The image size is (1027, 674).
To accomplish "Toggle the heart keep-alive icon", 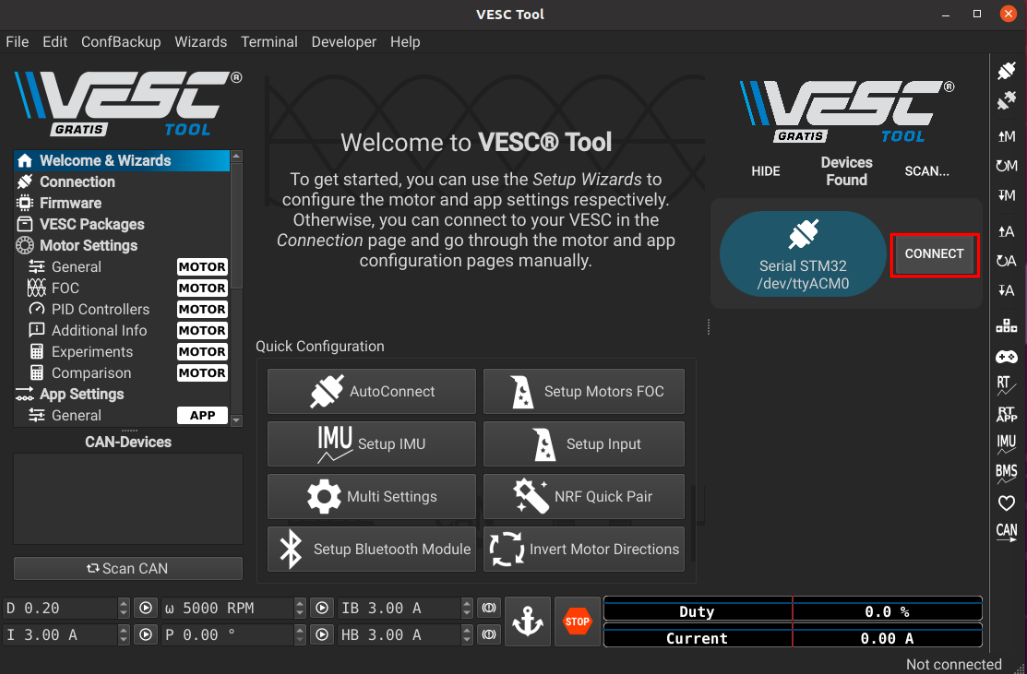I will [x=1006, y=502].
